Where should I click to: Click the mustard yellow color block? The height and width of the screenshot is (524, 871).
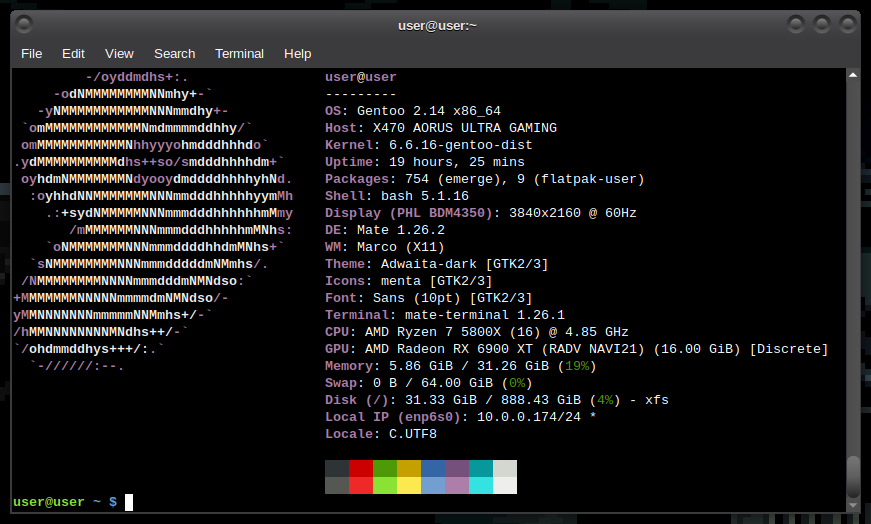click(x=409, y=468)
